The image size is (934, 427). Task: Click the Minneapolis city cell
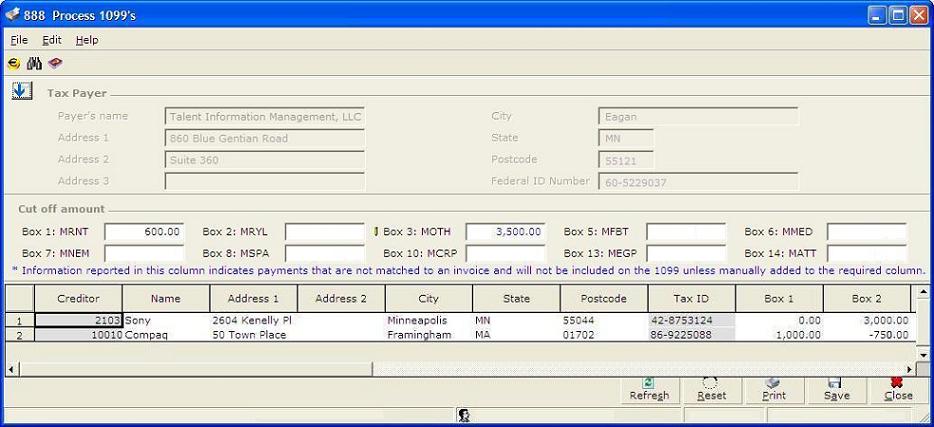[429, 320]
